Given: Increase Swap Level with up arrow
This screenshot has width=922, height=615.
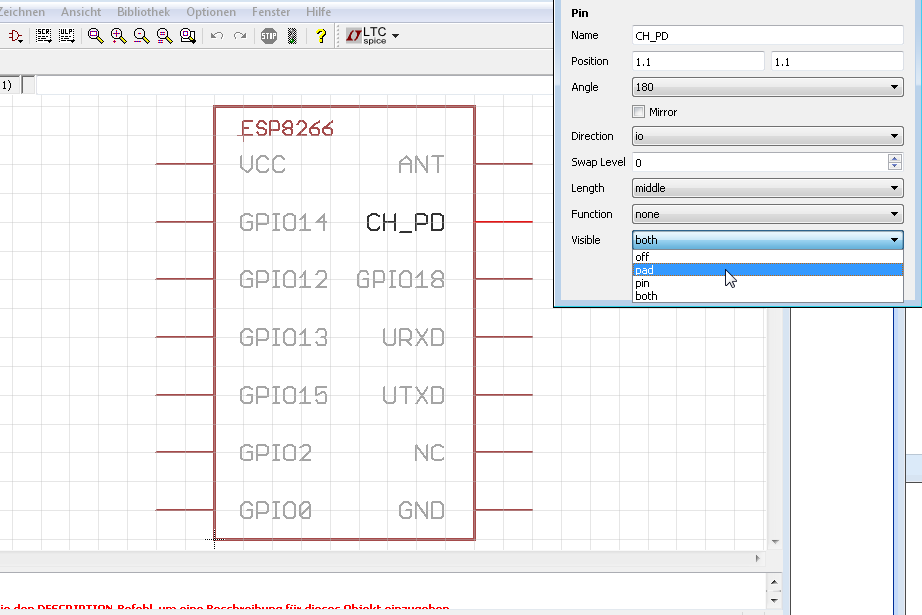Looking at the screenshot, I should coord(894,158).
